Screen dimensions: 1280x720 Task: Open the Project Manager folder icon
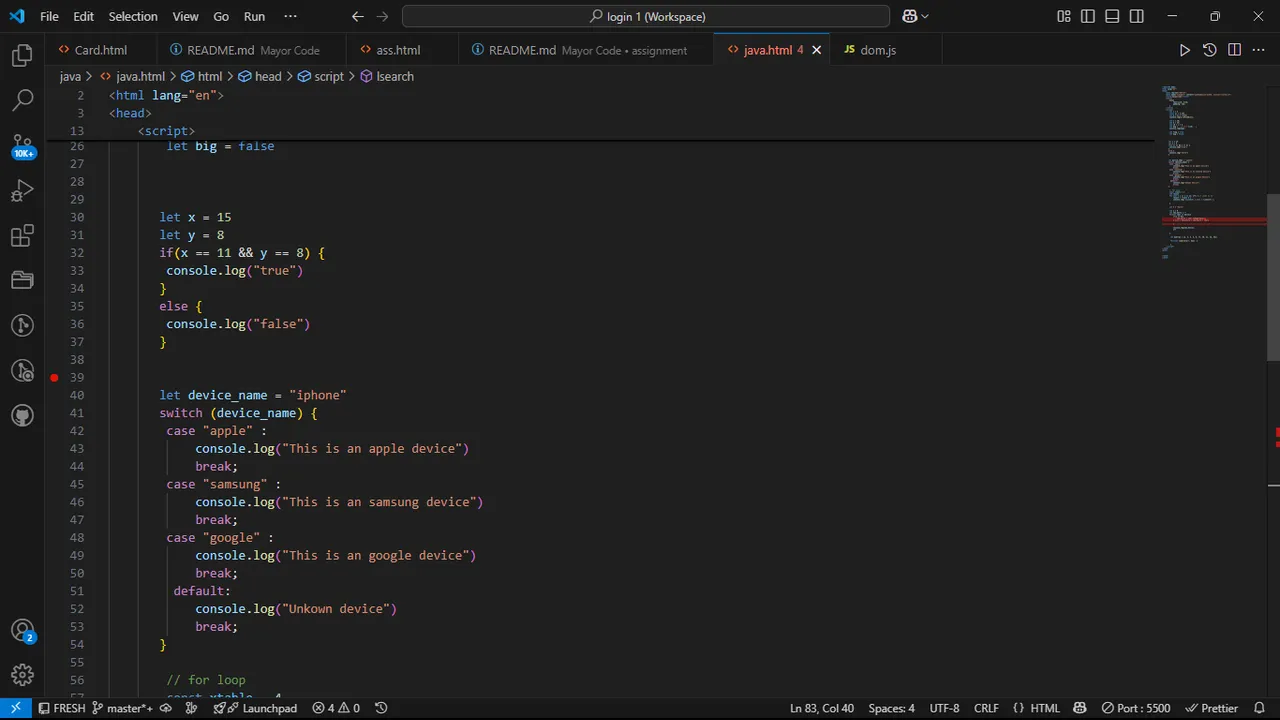click(x=22, y=280)
